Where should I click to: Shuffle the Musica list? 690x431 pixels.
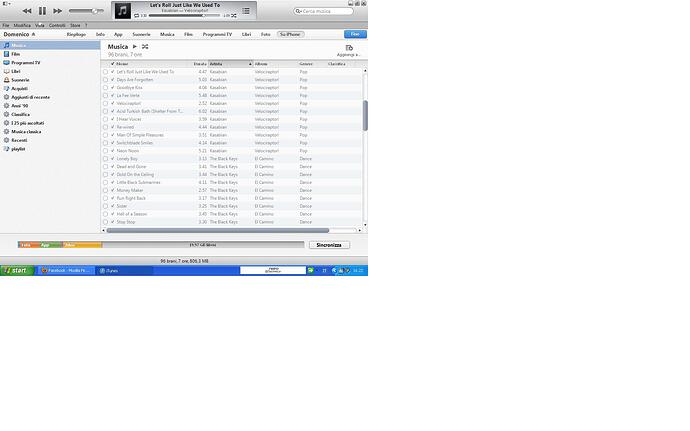pos(145,47)
